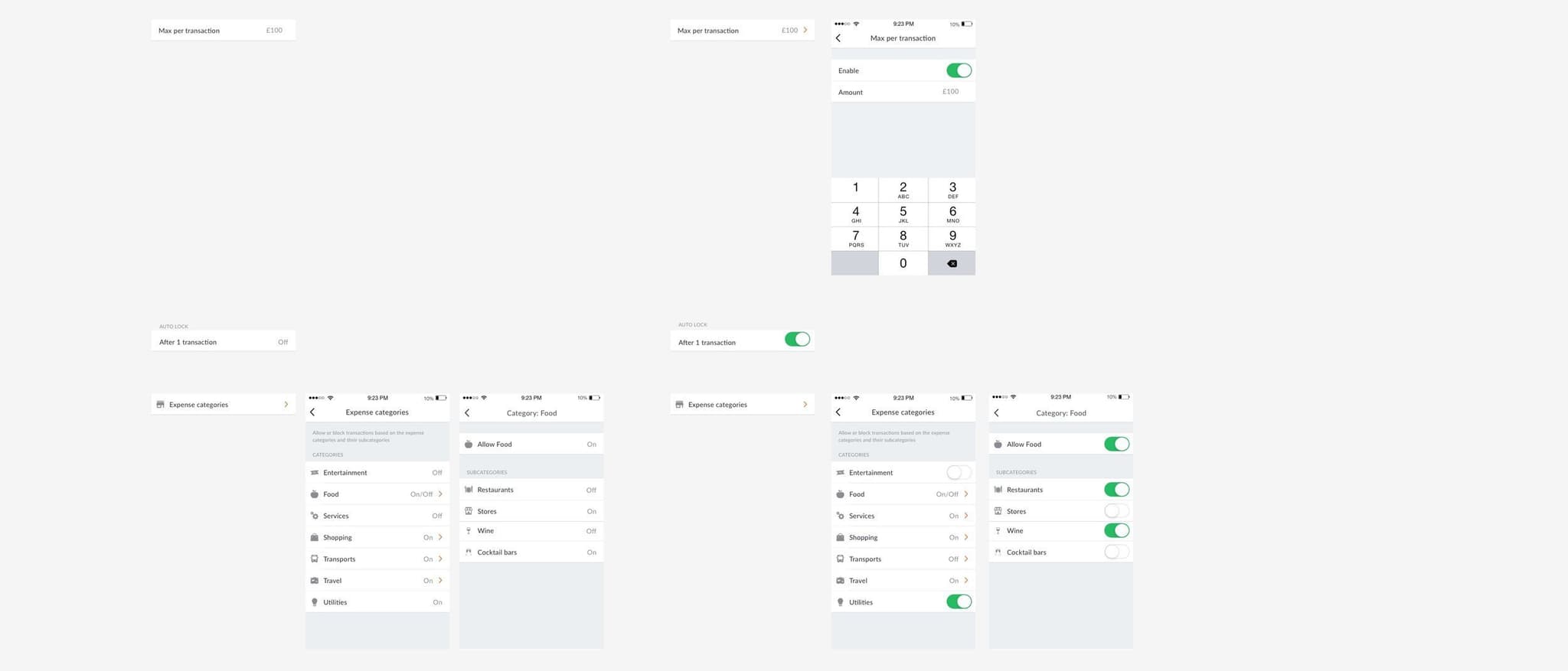
Task: Click the Wine glass icon beside the toggle
Action: coord(998,531)
